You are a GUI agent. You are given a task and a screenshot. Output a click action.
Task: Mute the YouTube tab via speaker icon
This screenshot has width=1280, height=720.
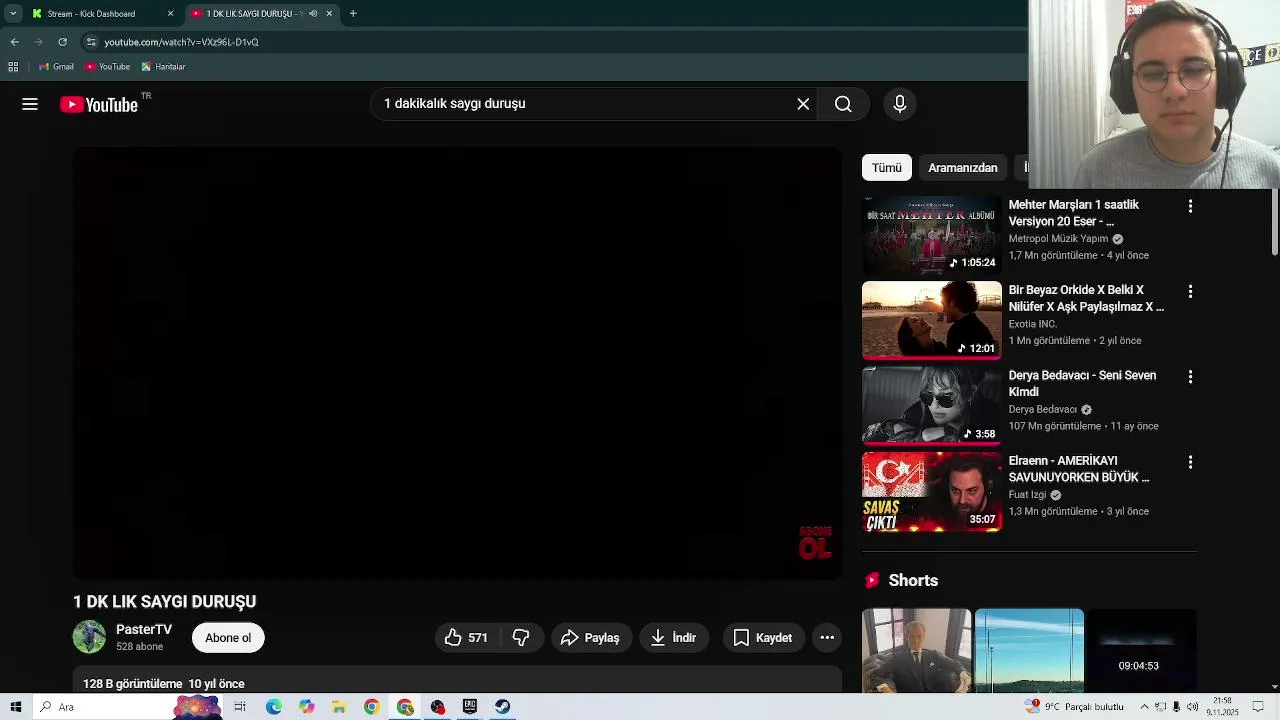[x=313, y=14]
